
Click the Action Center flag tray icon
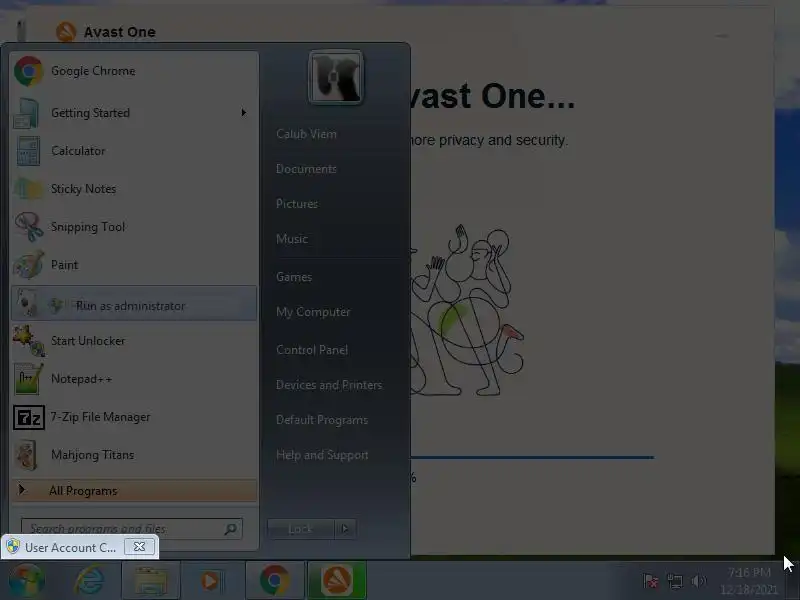coord(651,581)
